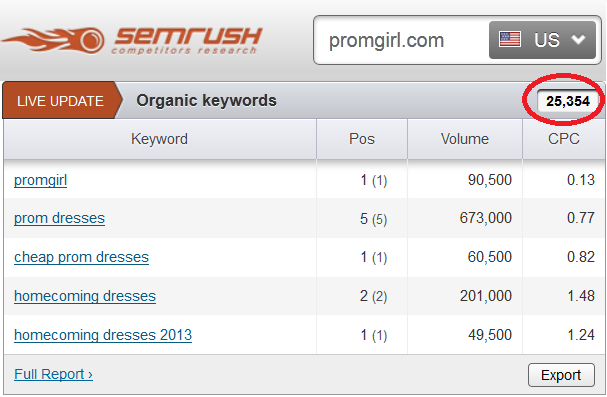Screen dimensions: 607x397
Task: Click the SEMrush fireball logo icon
Action: click(x=53, y=40)
